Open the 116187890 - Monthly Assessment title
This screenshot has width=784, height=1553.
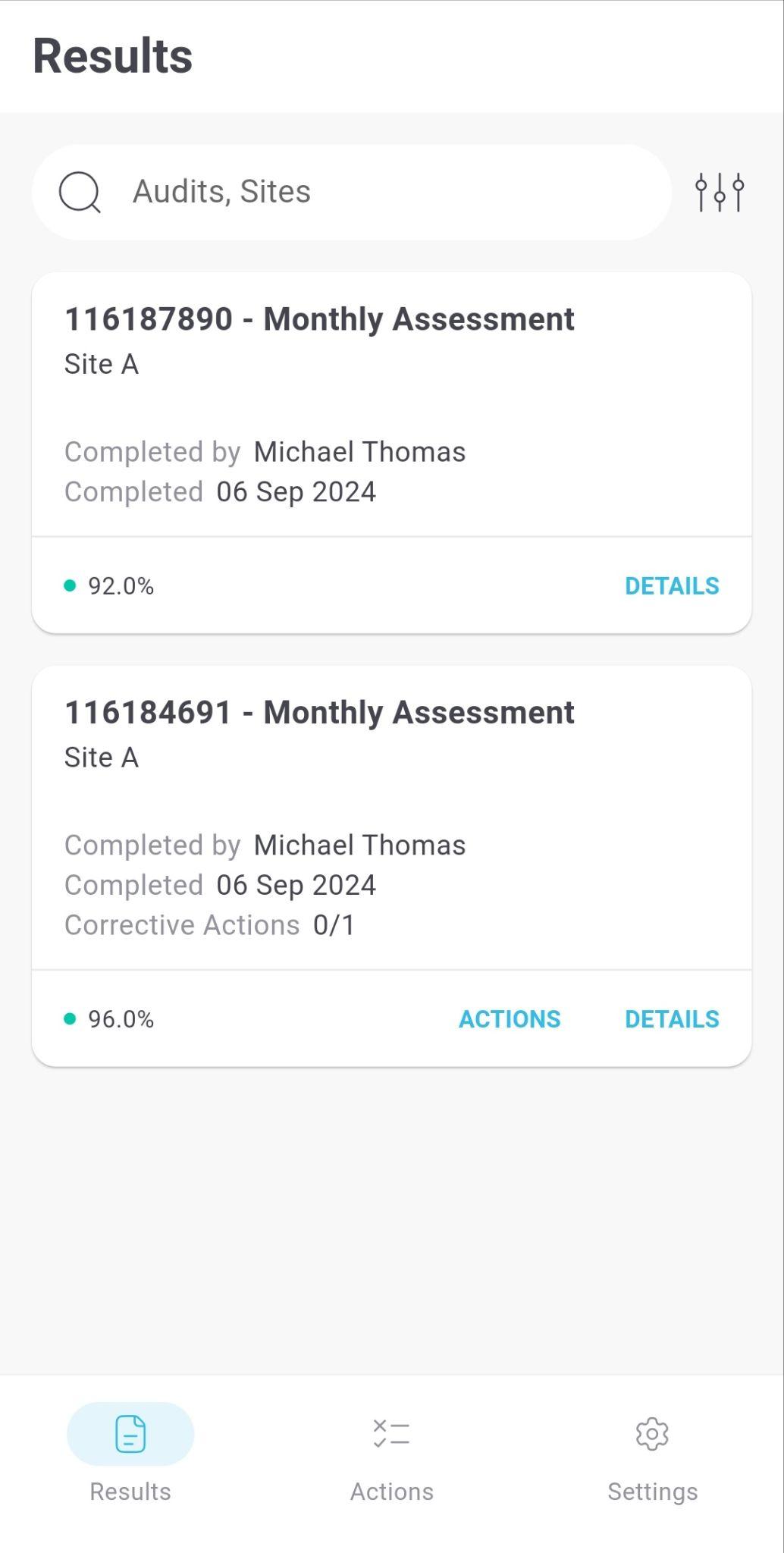pyautogui.click(x=319, y=319)
